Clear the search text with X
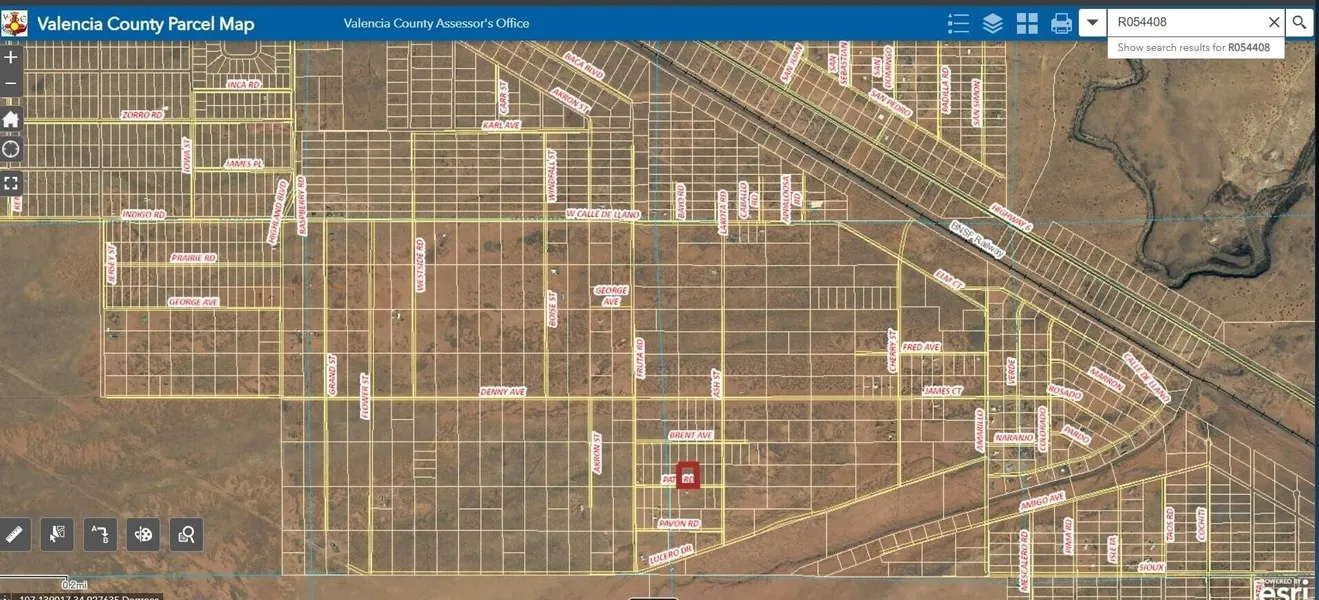This screenshot has height=600, width=1319. 1273,22
